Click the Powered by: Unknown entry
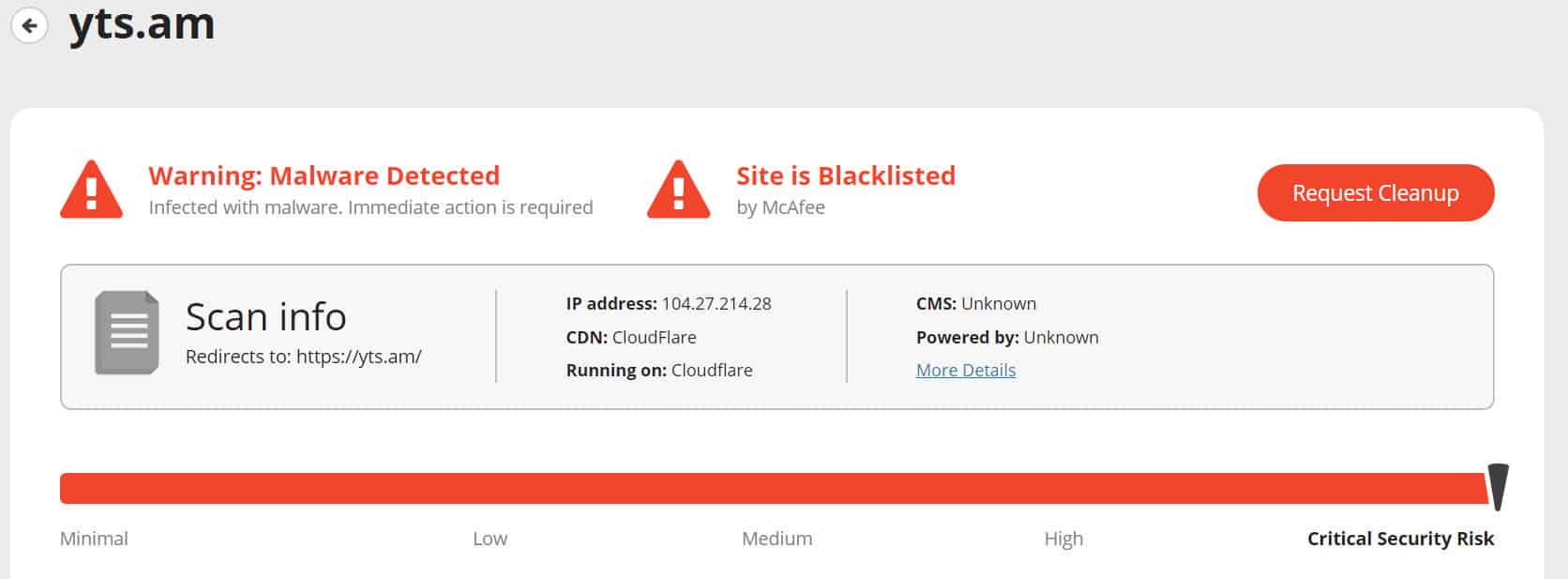Viewport: 1568px width, 579px height. (1007, 337)
